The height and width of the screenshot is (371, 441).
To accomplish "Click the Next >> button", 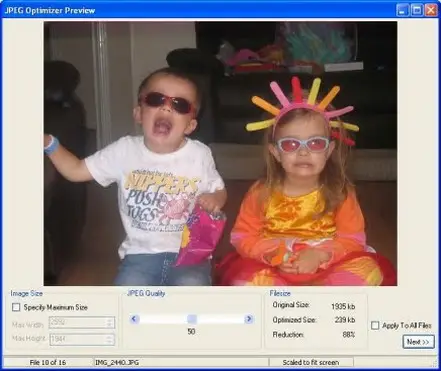I will (418, 342).
